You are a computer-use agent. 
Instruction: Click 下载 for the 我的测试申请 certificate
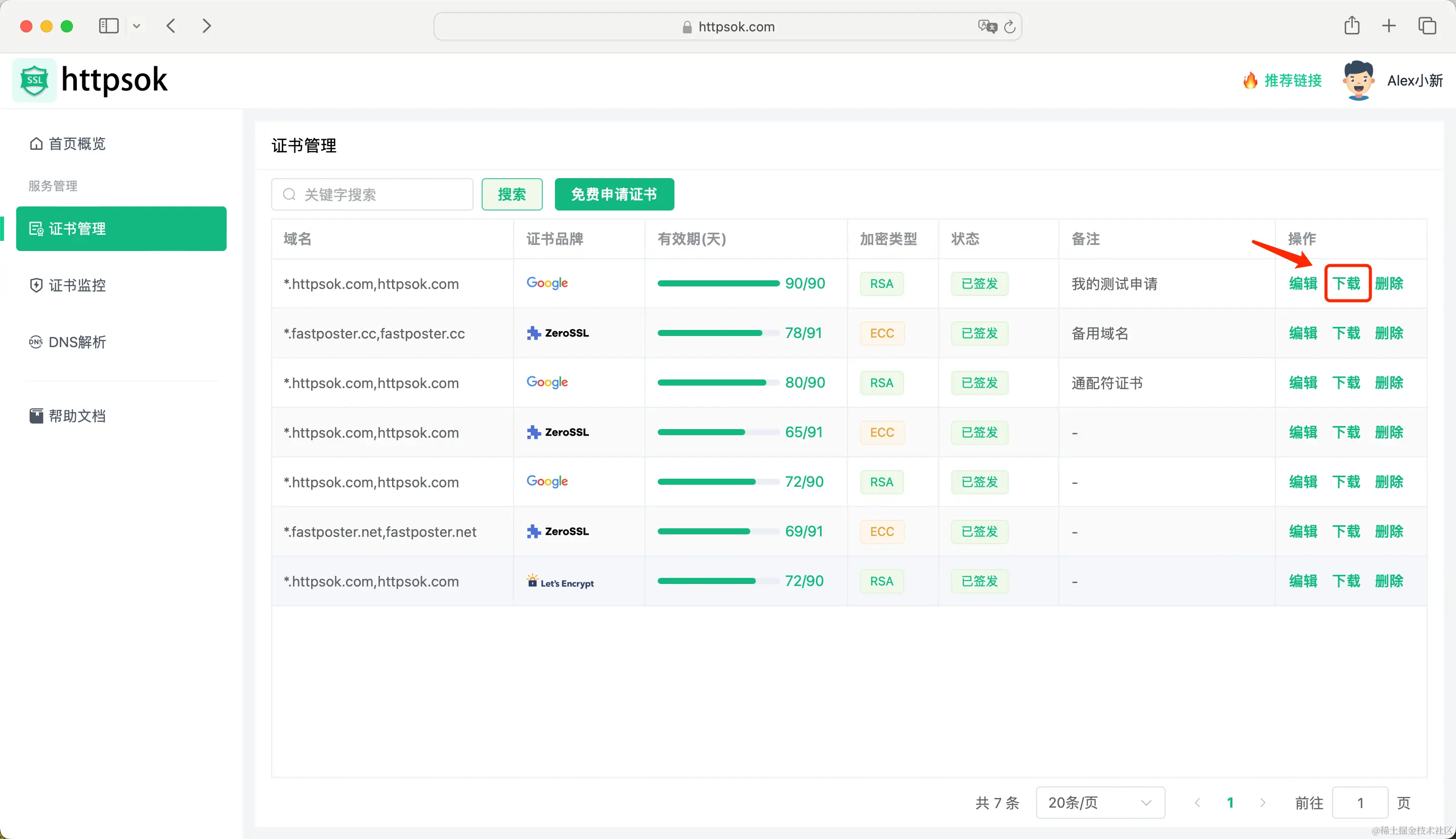click(x=1347, y=283)
